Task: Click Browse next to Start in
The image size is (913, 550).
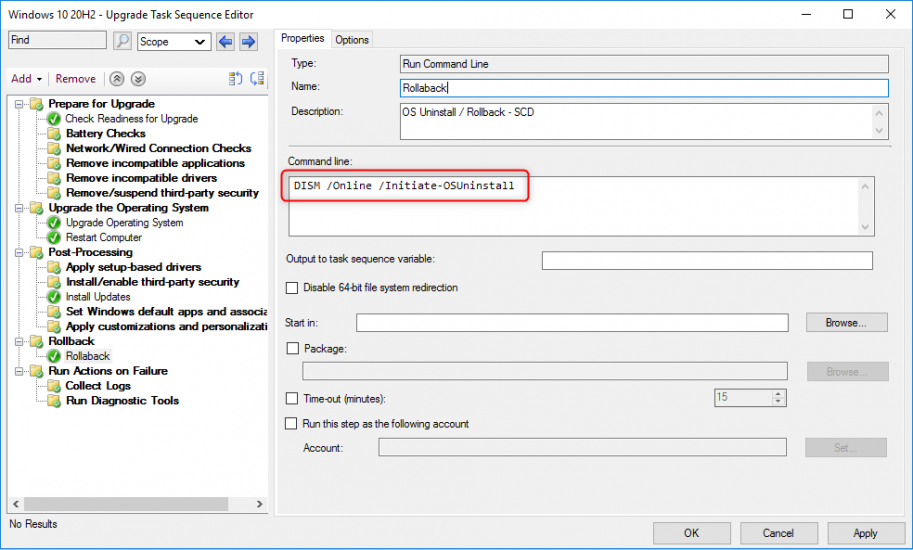Action: [x=847, y=322]
